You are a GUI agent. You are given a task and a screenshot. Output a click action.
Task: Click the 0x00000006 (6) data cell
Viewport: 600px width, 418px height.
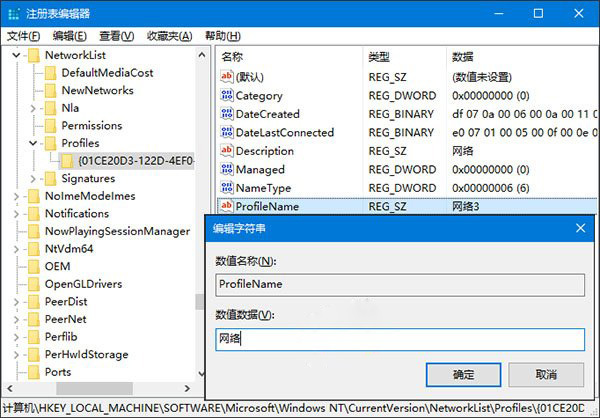pyautogui.click(x=491, y=188)
